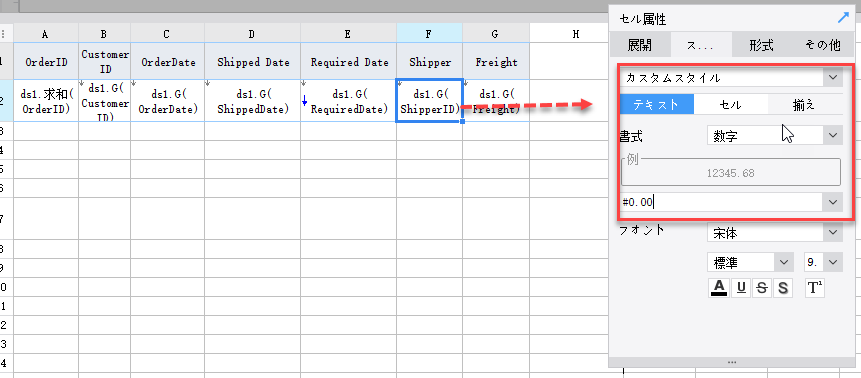Click the example preview 12345.68 box
Image resolution: width=861 pixels, height=378 pixels.
point(731,173)
